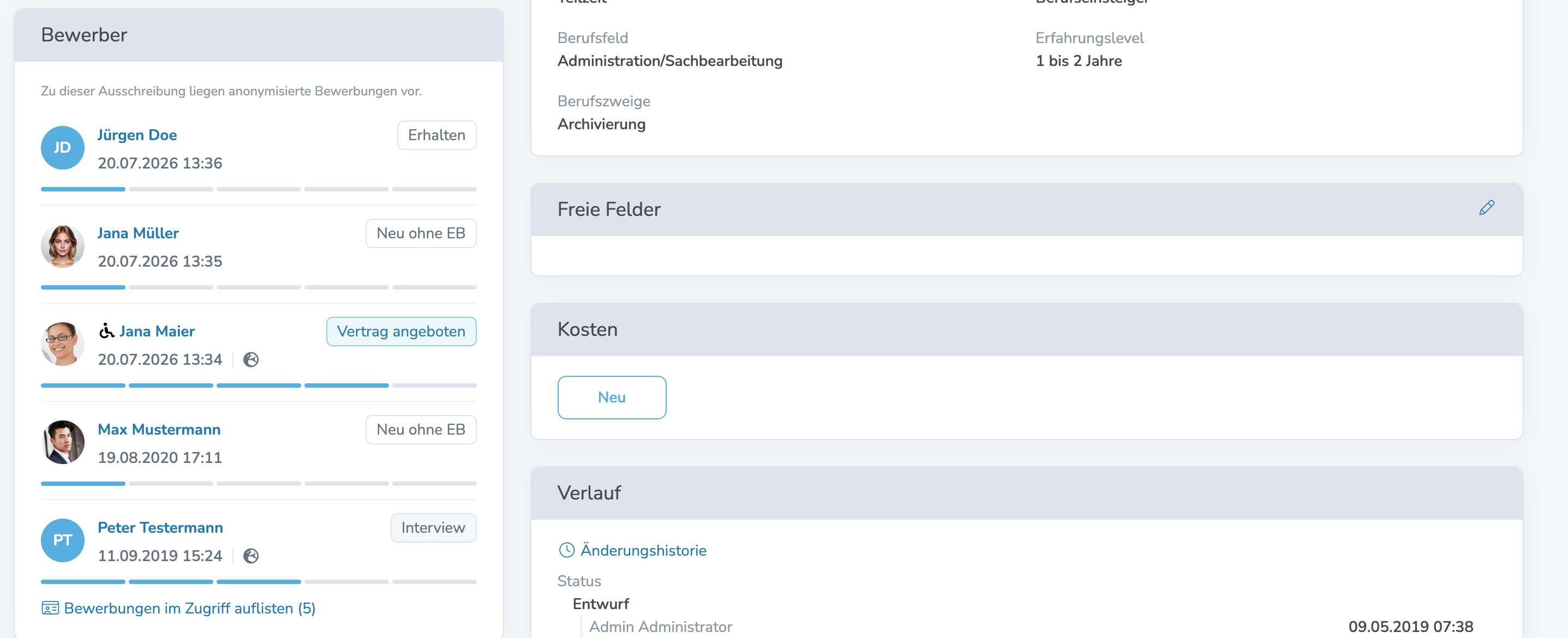
Task: Click the value 1 bis 2 Jahre
Action: tap(1079, 61)
